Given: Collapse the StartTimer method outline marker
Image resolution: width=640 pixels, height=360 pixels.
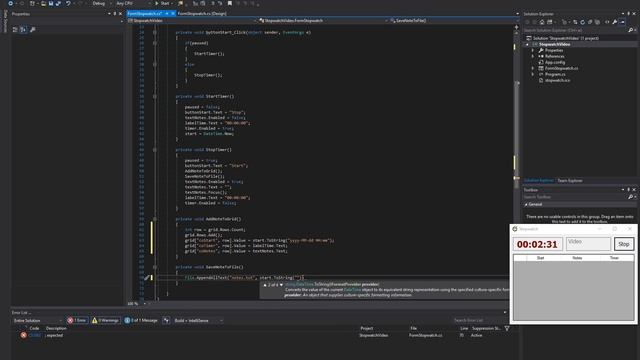Looking at the screenshot, I should [x=155, y=96].
